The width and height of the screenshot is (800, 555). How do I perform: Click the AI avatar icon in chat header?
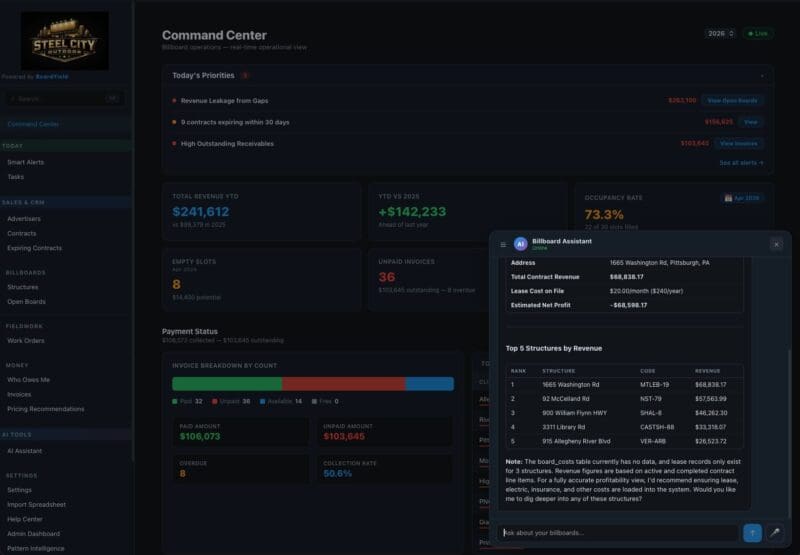click(520, 244)
